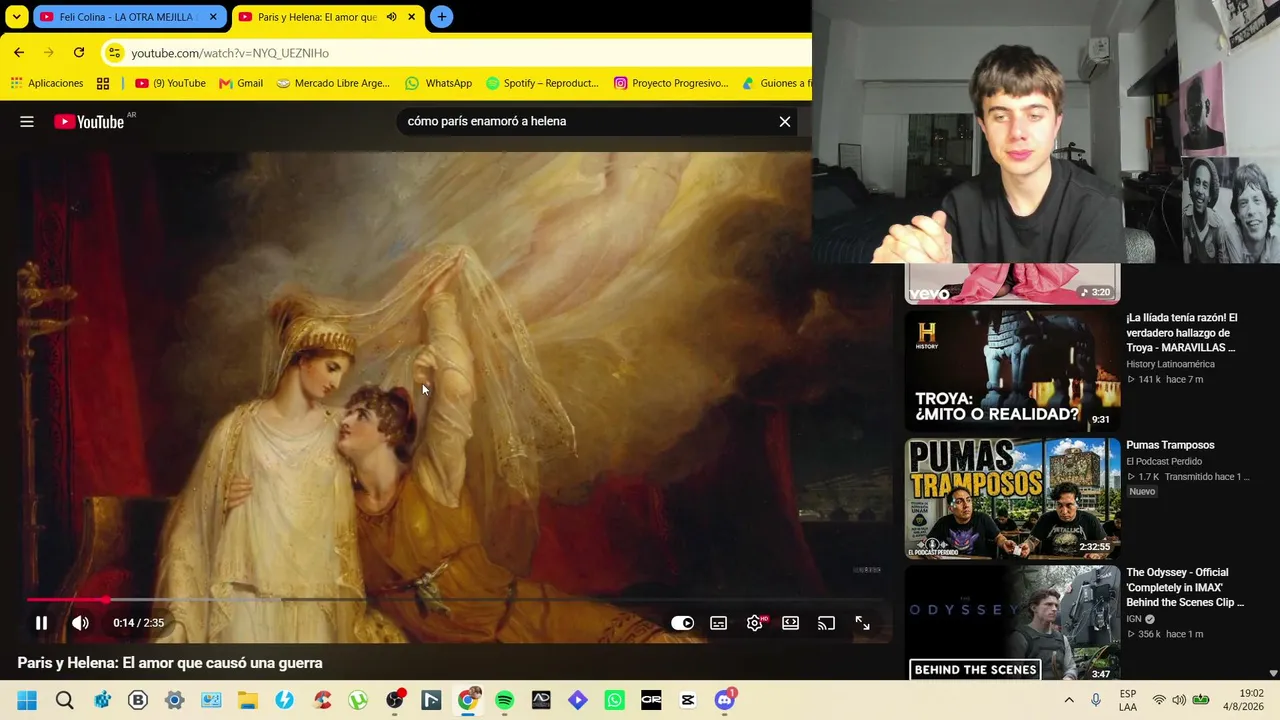Expand the tab search dropdown
The width and height of the screenshot is (1280, 720).
coord(17,17)
